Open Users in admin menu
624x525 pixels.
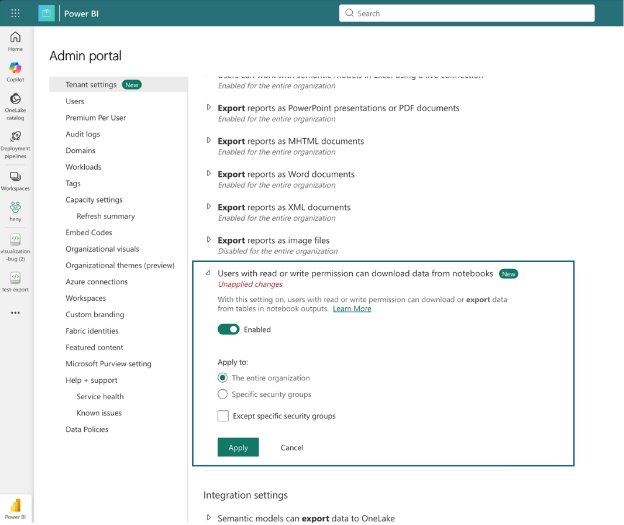click(x=75, y=101)
